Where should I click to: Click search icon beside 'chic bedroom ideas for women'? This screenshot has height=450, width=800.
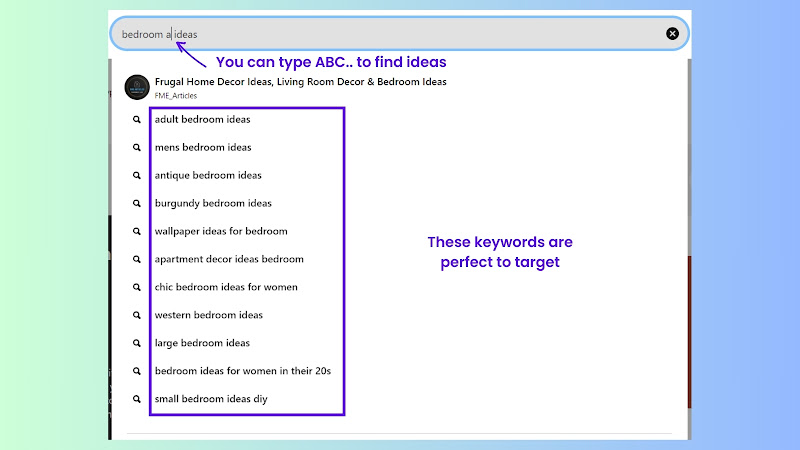point(137,287)
